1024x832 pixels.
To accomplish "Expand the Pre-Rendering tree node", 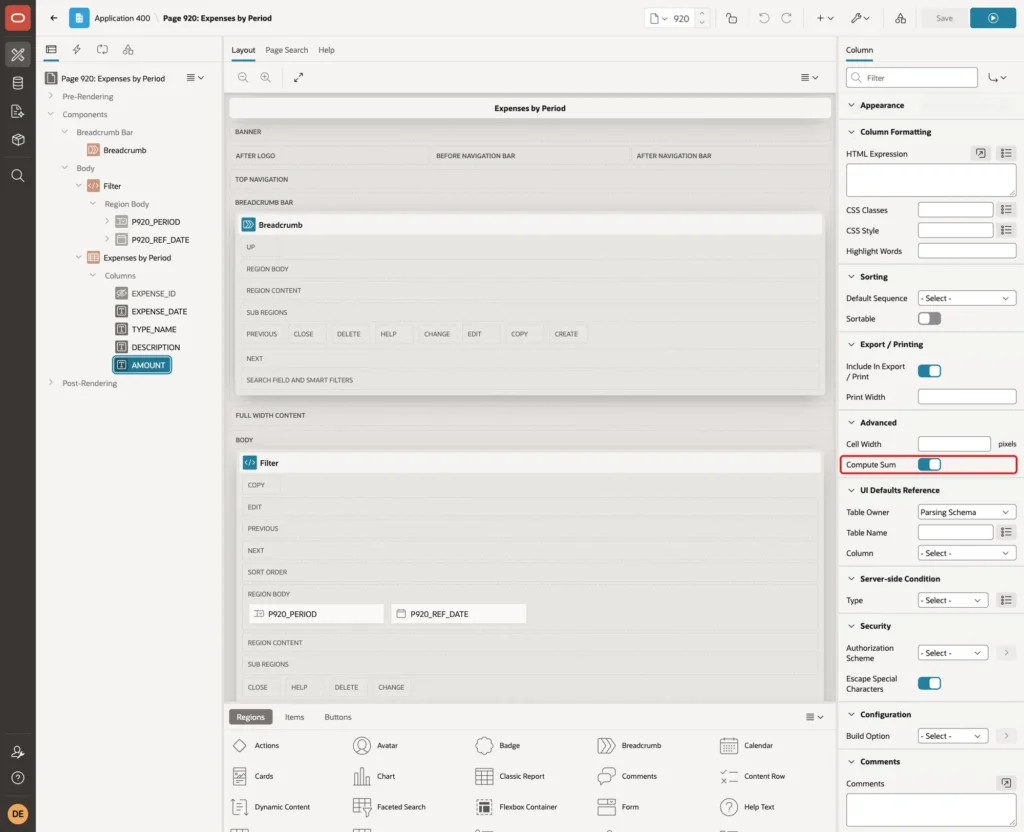I will coord(50,96).
